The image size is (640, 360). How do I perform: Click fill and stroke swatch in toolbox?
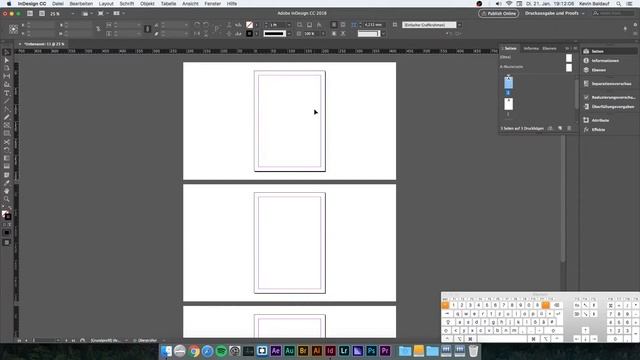pos(6,215)
